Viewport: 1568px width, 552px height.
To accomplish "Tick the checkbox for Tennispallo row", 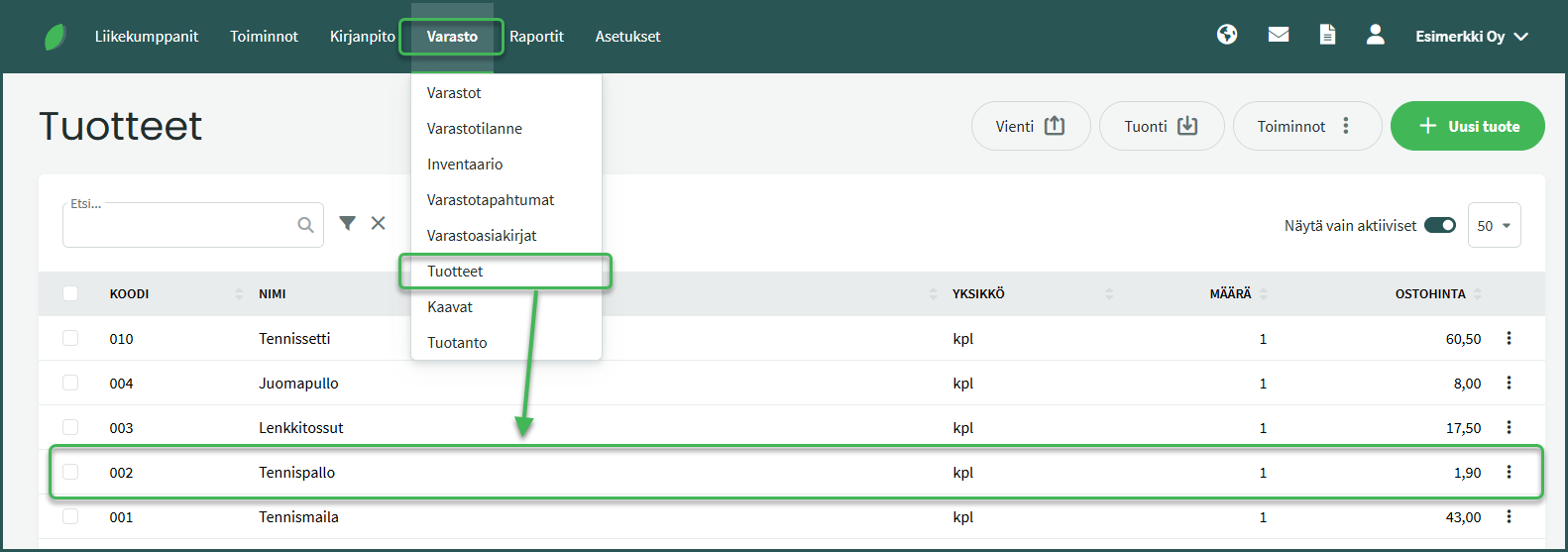I will pyautogui.click(x=70, y=473).
